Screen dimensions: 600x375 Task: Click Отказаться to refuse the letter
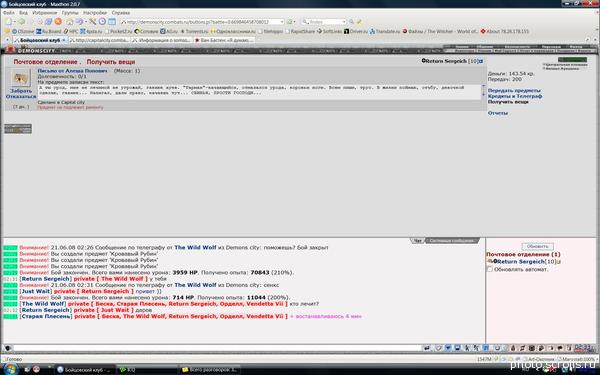pos(21,96)
